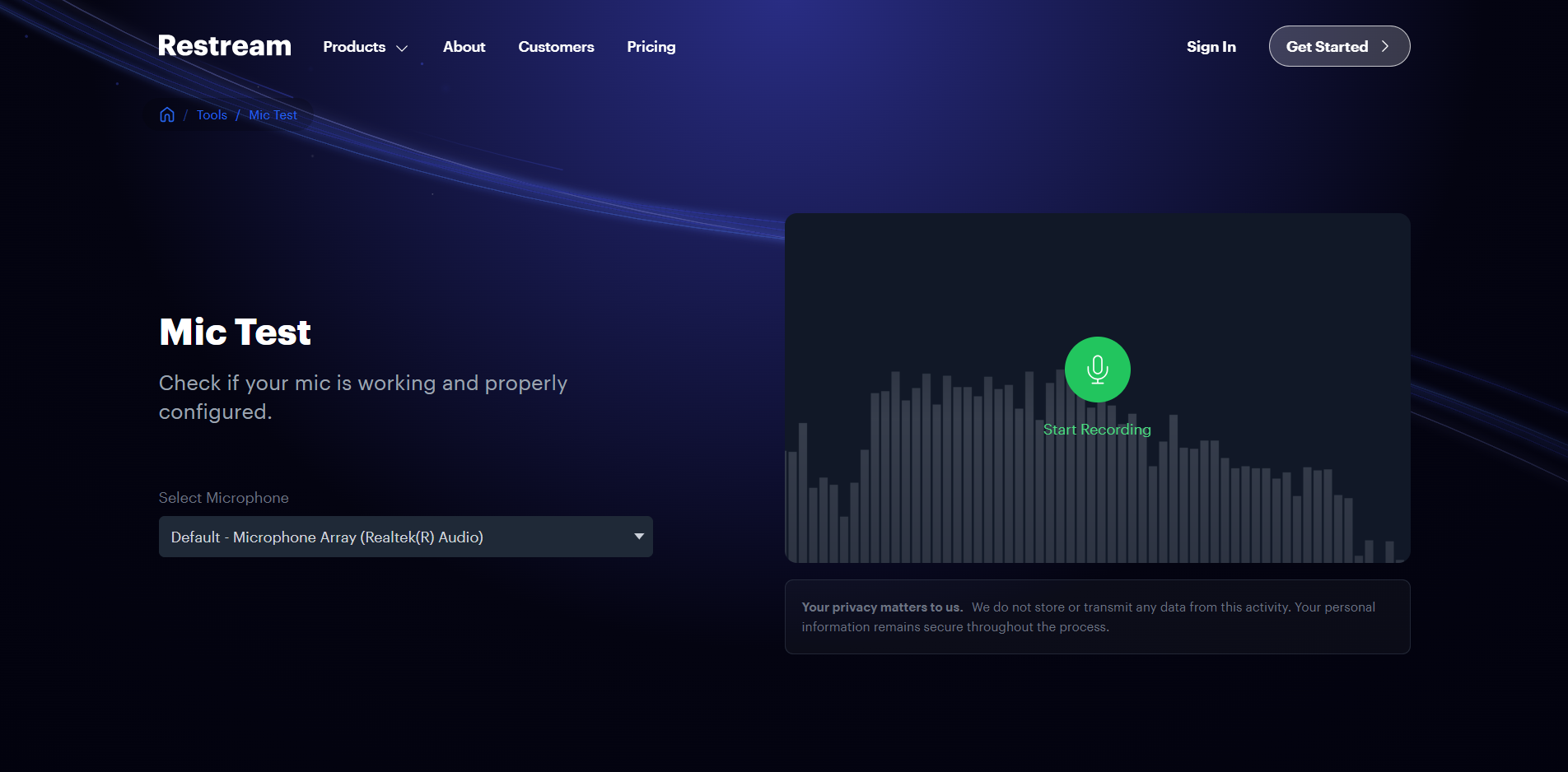Click Start Recording
The width and height of the screenshot is (1568, 772).
pyautogui.click(x=1097, y=429)
